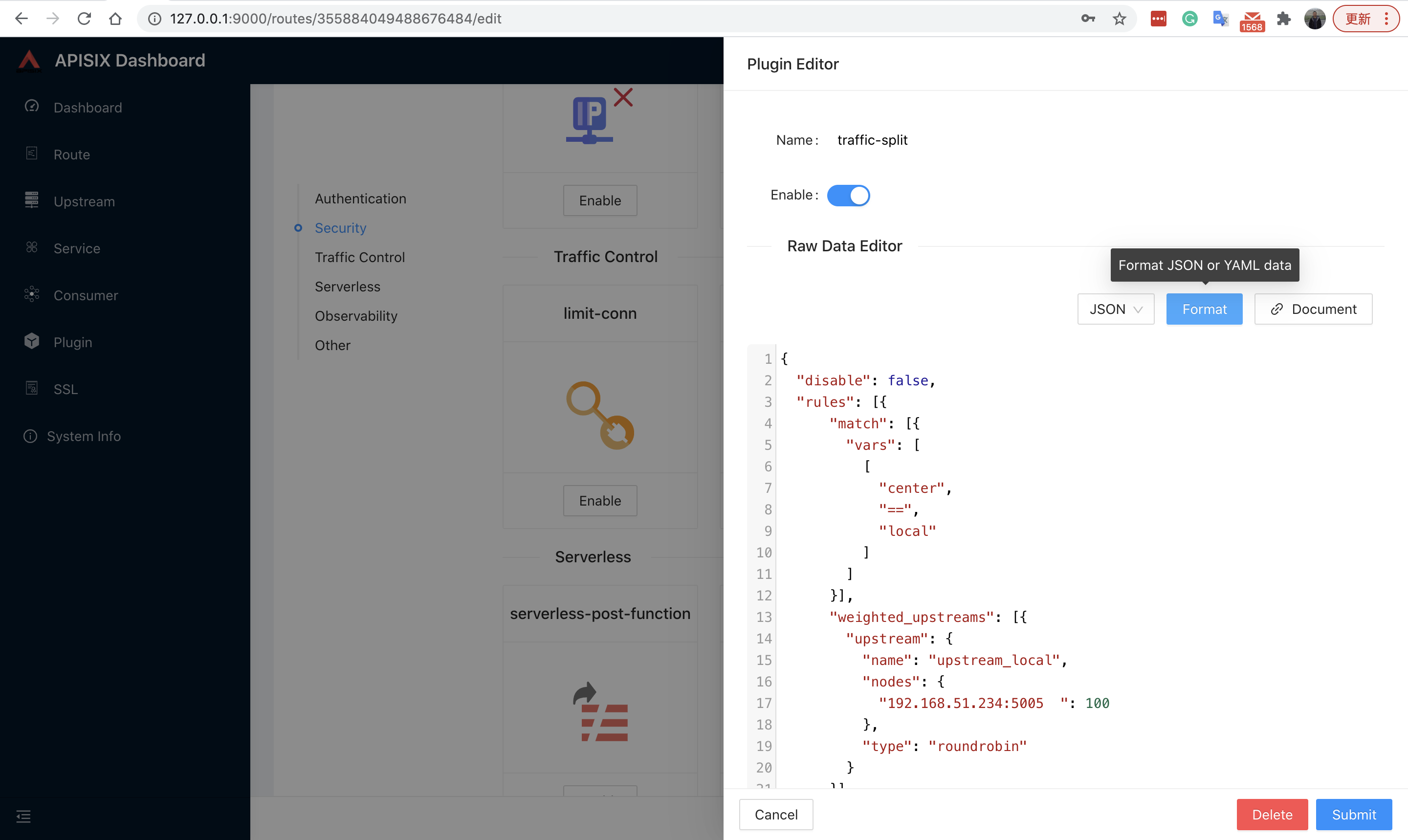Collapse the sidebar menu icon
Image resolution: width=1408 pixels, height=840 pixels.
(x=23, y=816)
